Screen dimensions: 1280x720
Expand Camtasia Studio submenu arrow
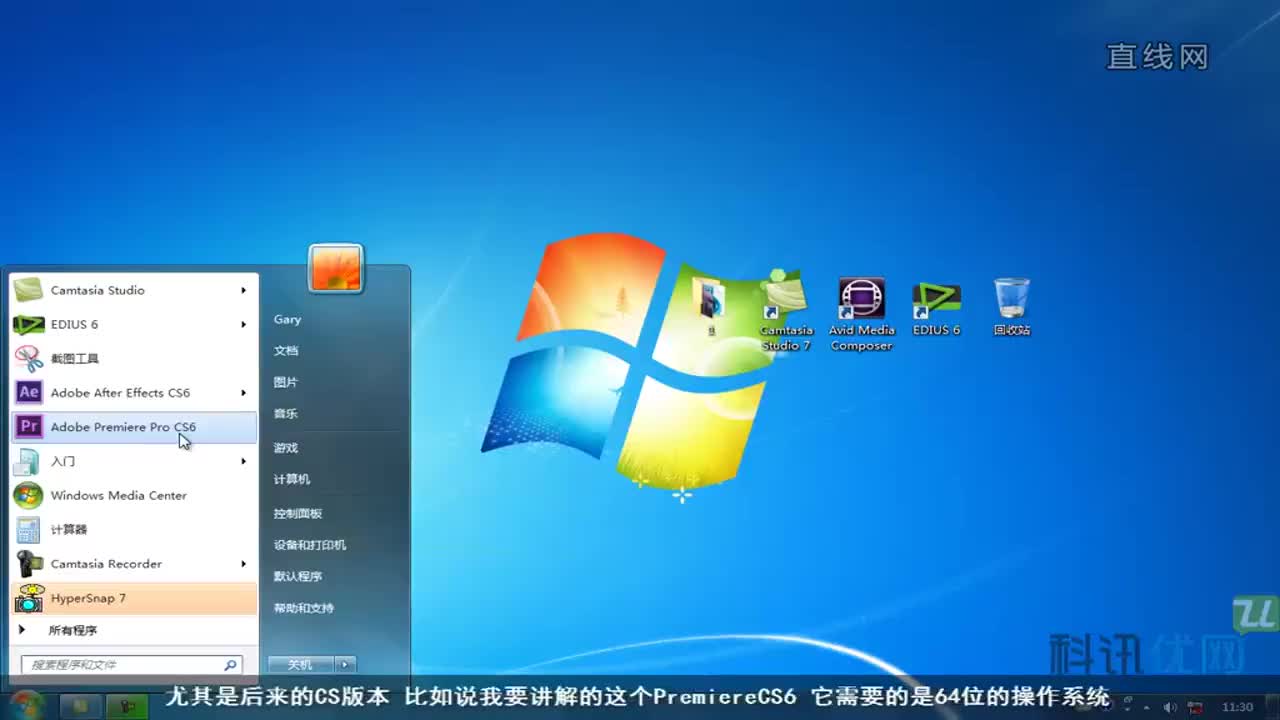pyautogui.click(x=243, y=291)
